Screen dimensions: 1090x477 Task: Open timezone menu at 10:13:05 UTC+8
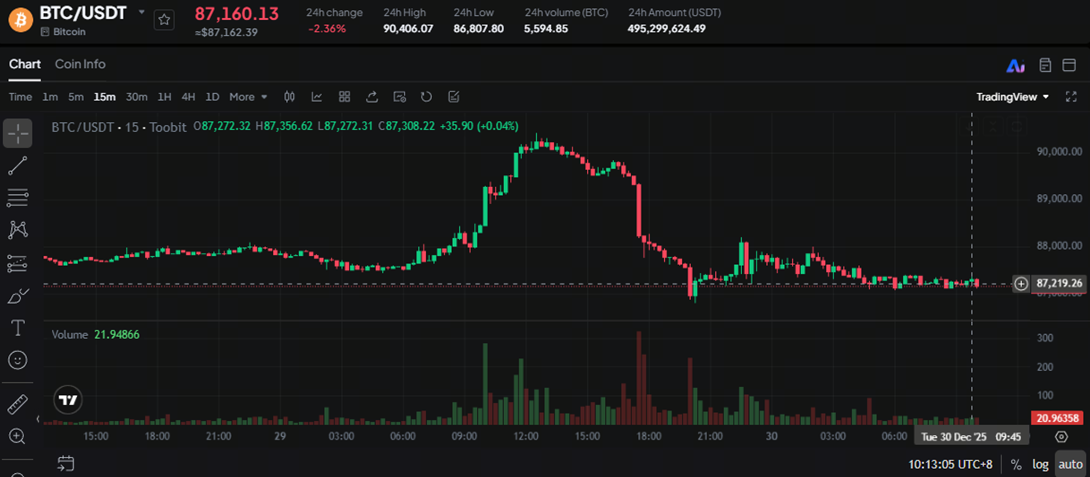950,464
